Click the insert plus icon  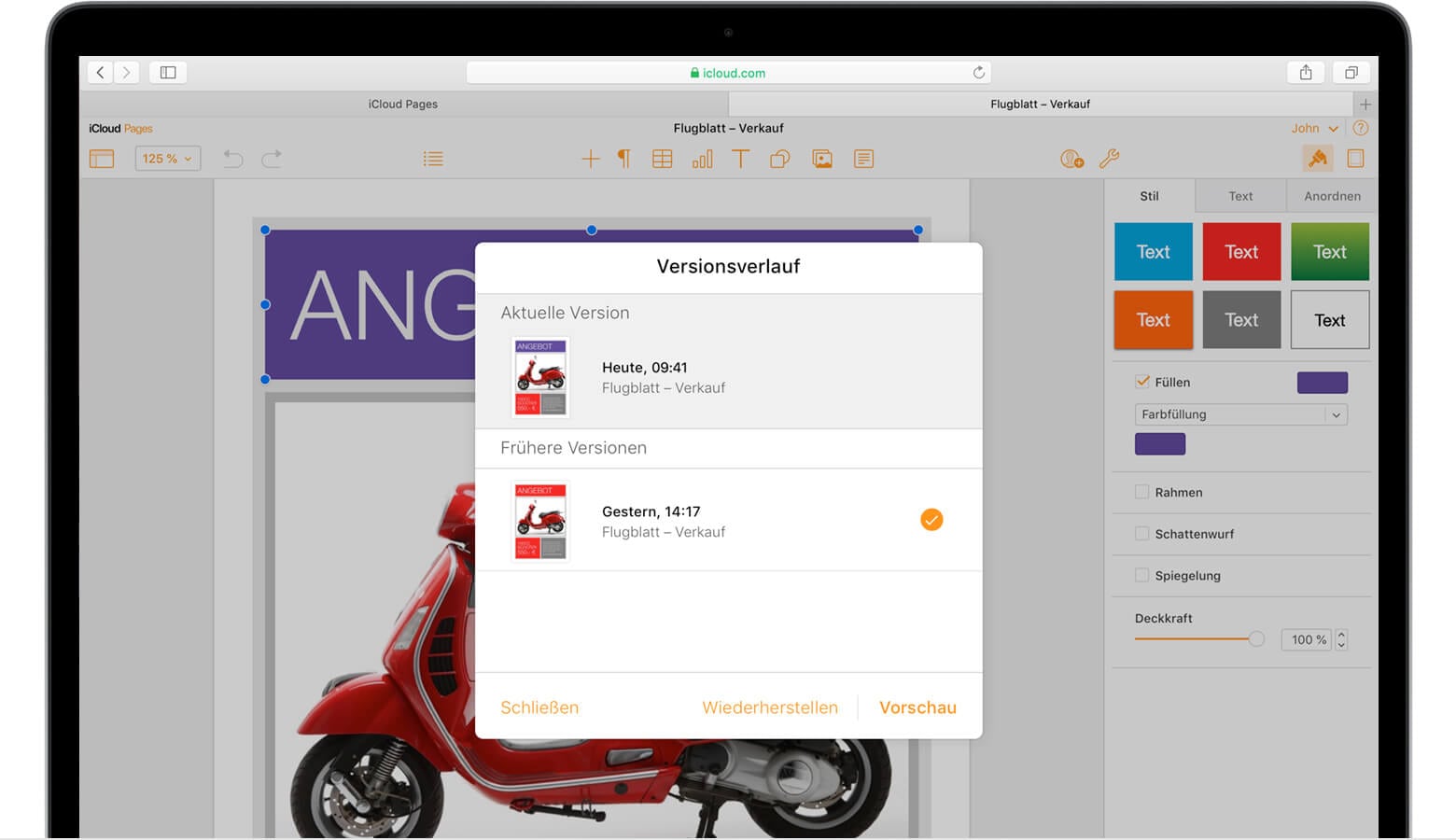591,159
